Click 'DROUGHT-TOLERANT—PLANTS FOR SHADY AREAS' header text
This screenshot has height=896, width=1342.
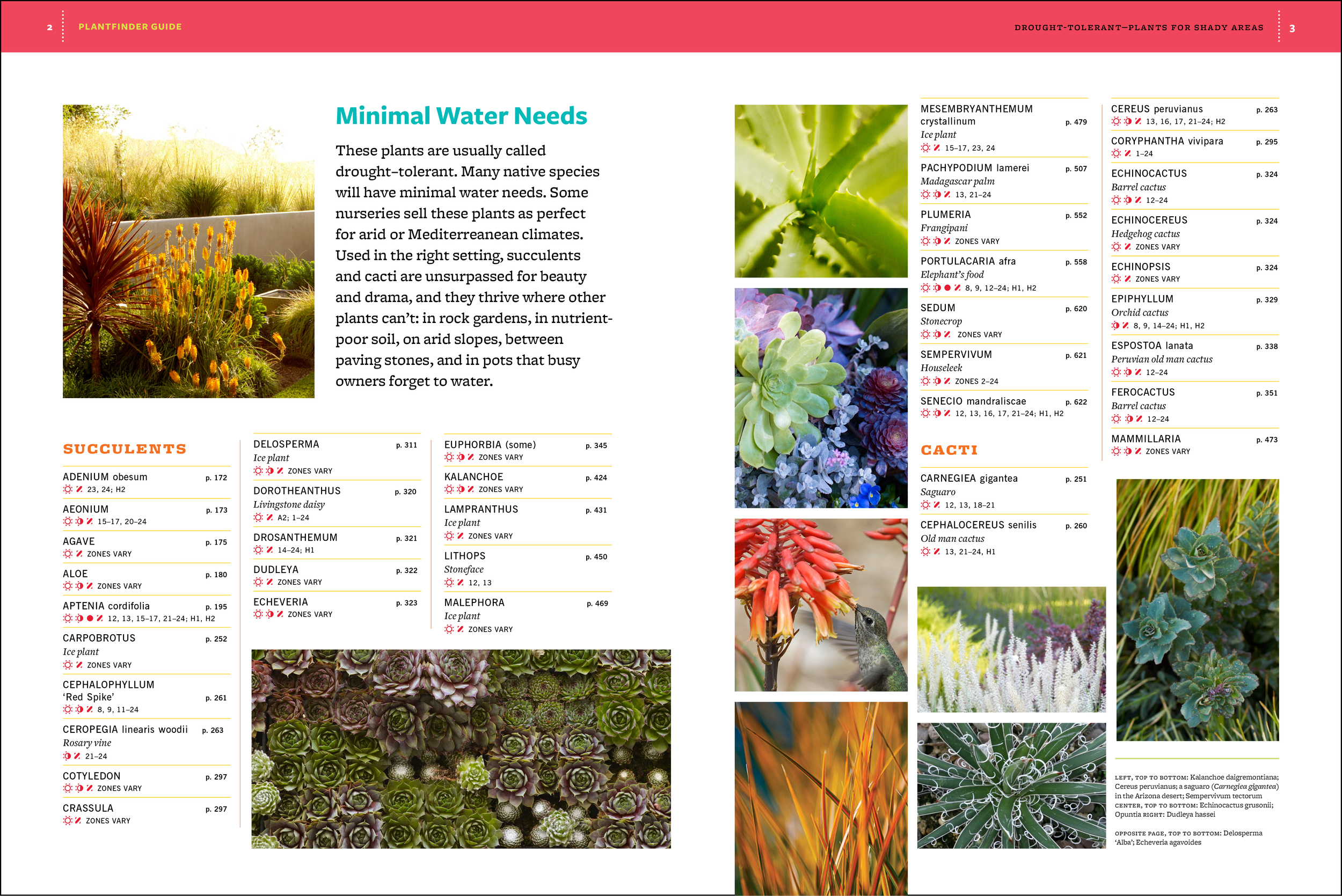point(1139,27)
